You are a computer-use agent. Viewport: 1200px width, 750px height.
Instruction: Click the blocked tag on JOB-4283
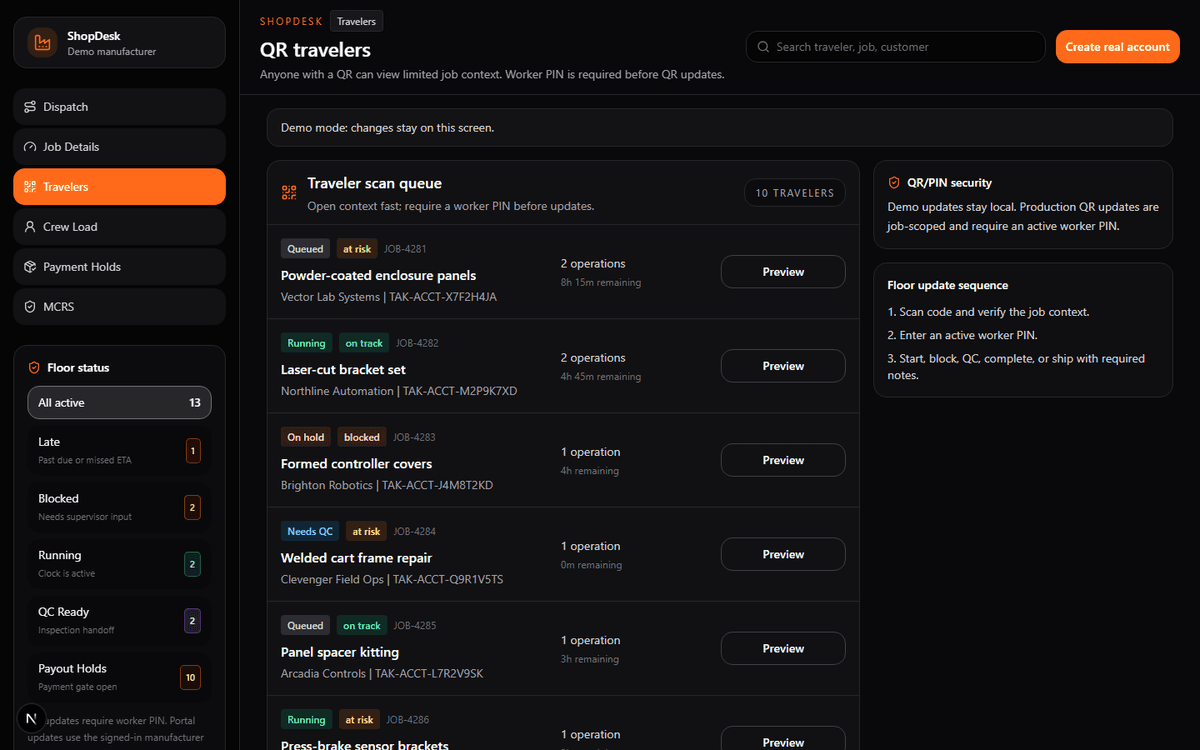click(x=362, y=437)
